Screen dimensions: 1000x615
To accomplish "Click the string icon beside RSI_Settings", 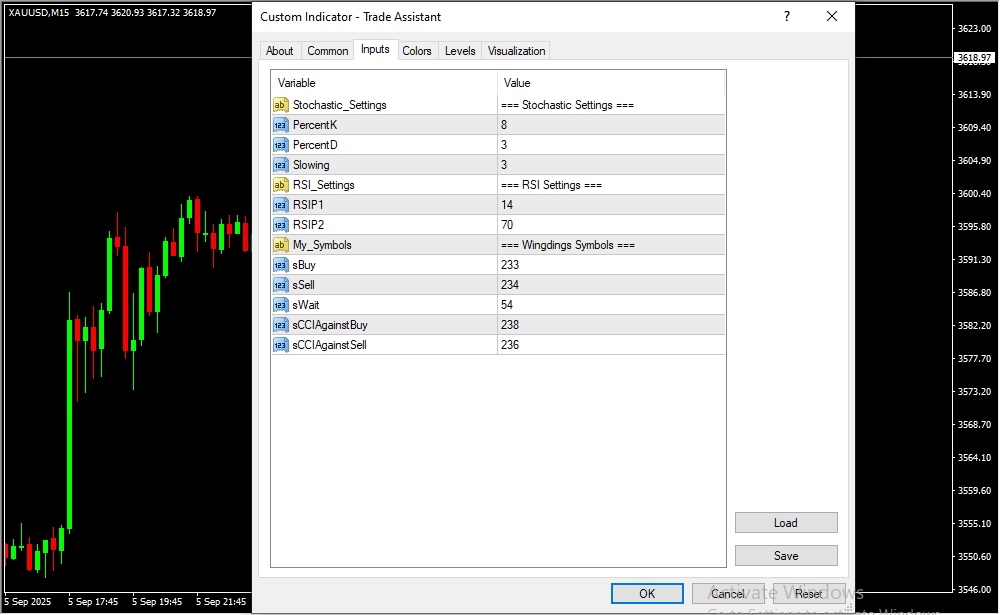I will point(280,185).
